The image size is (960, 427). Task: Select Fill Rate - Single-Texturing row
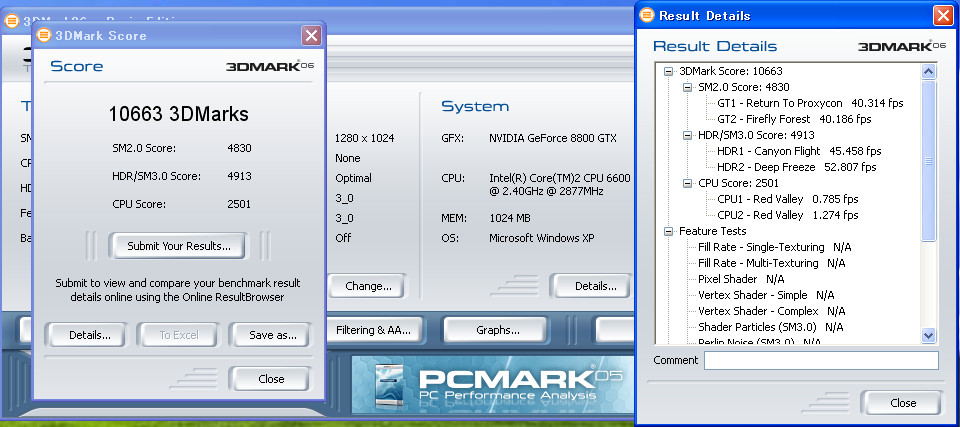point(774,247)
